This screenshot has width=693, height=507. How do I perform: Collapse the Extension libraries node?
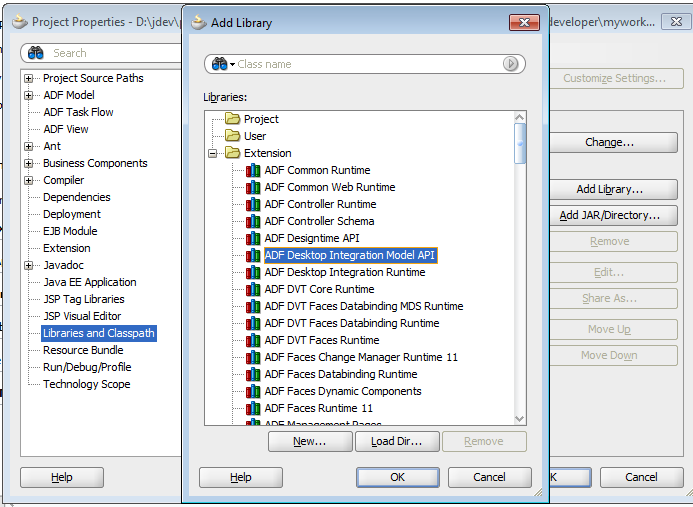pyautogui.click(x=213, y=153)
